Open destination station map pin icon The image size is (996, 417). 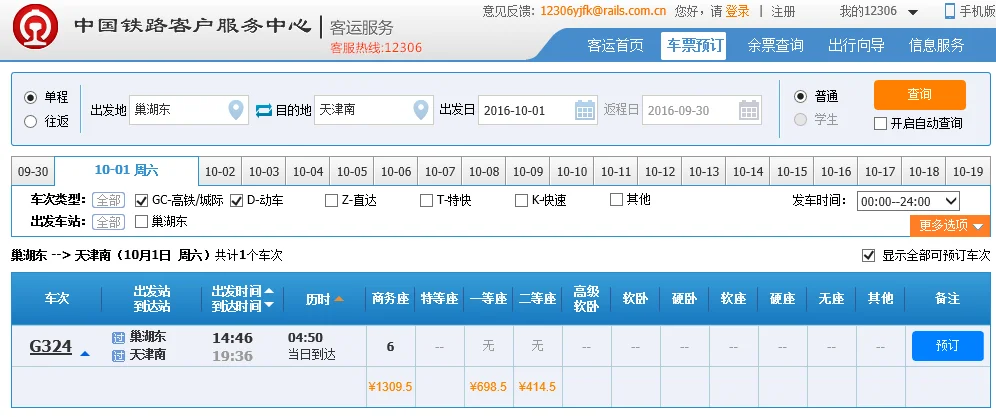tap(421, 110)
